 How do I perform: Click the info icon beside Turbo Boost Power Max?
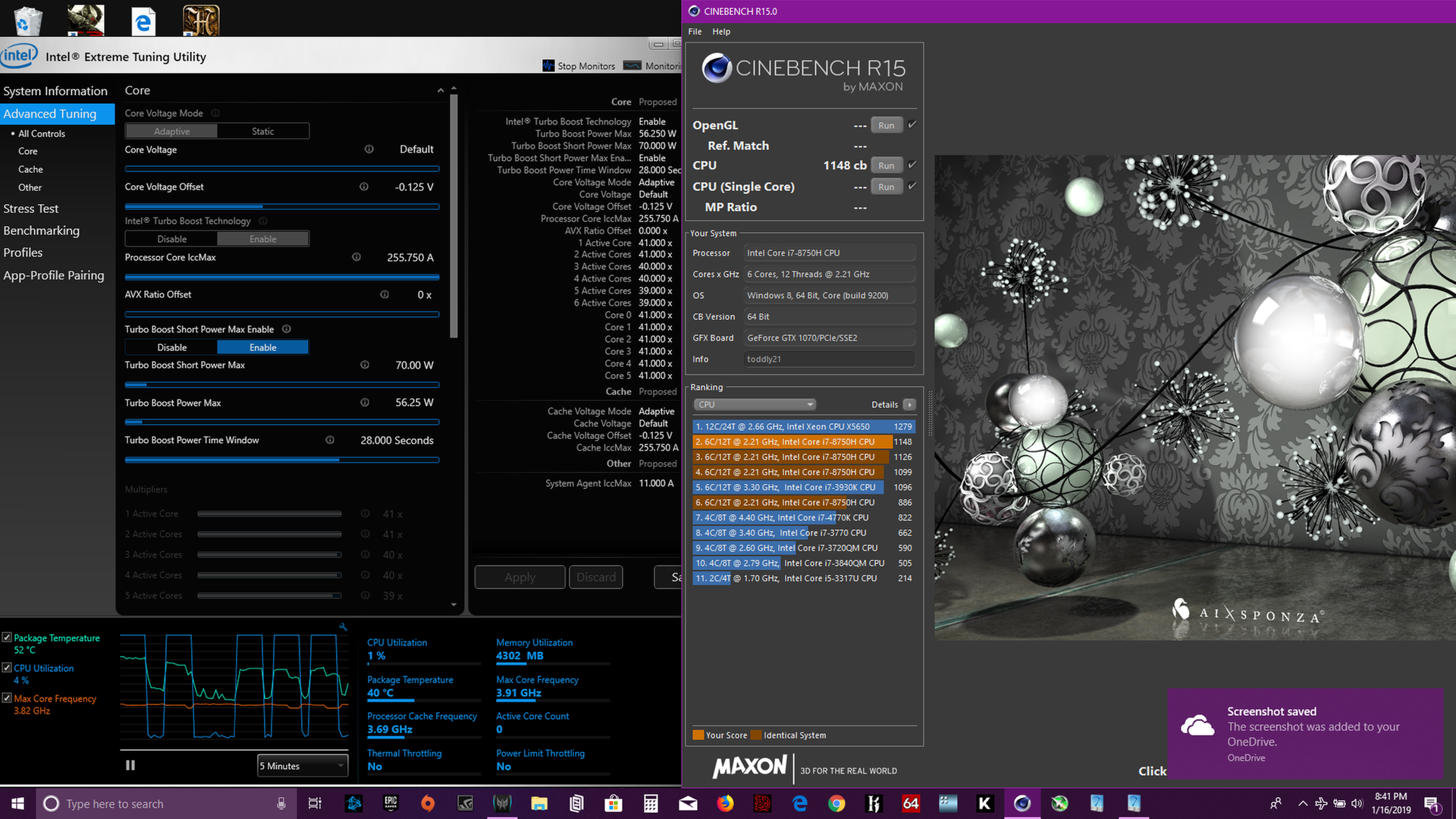[365, 403]
